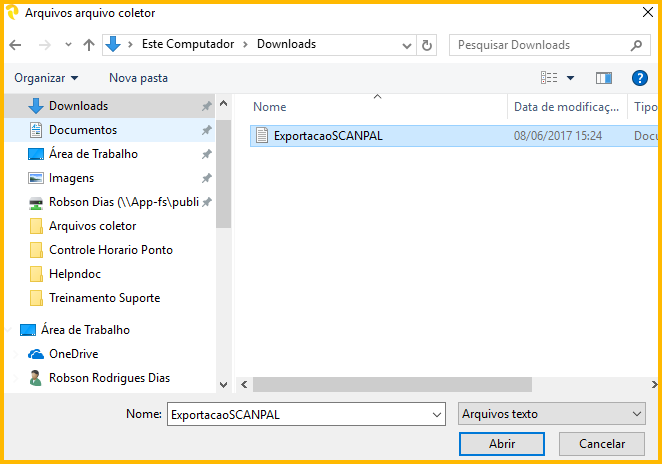Click the Imagens picture icon
The height and width of the screenshot is (464, 662).
point(36,178)
